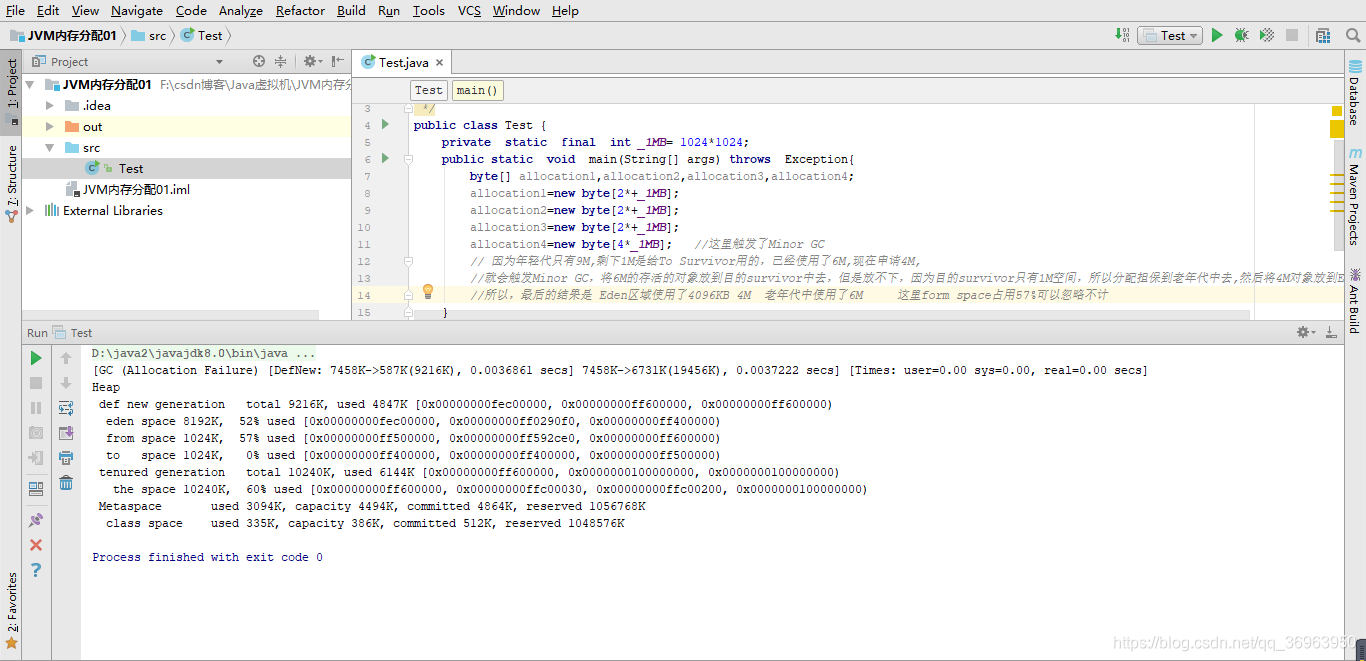The image size is (1366, 661).
Task: Open the Project Structure dialog icon
Action: (1323, 35)
